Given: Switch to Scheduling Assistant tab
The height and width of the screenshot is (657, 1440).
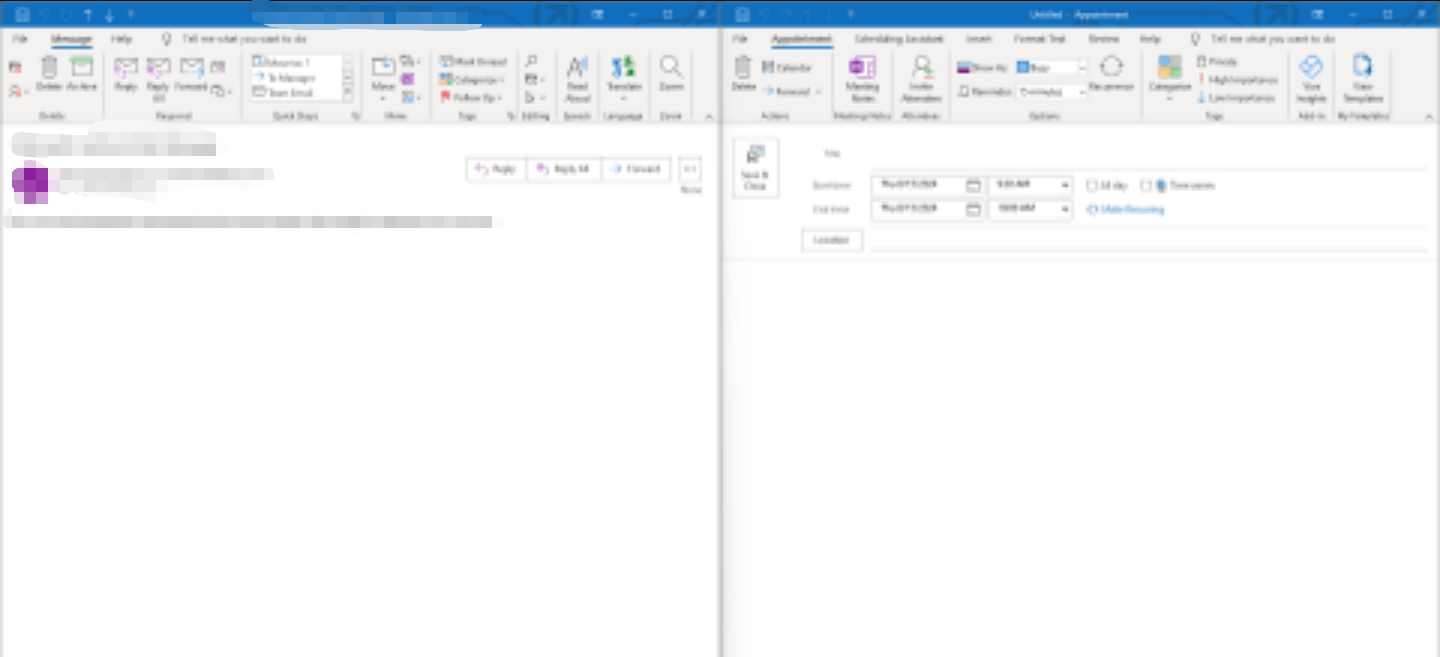Looking at the screenshot, I should [x=899, y=39].
